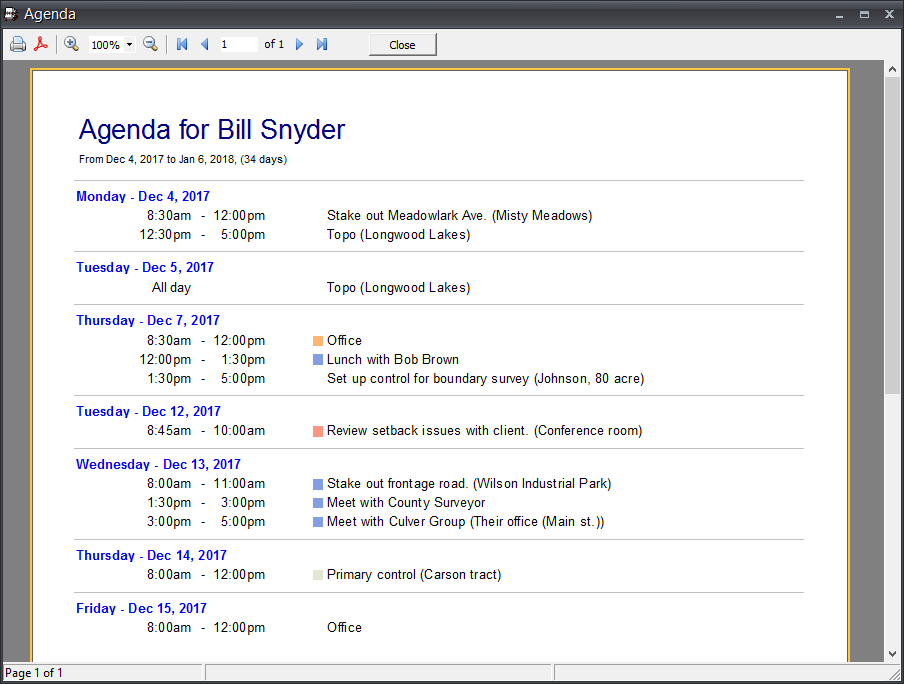The height and width of the screenshot is (684, 904).
Task: Go to the next page
Action: 299,44
